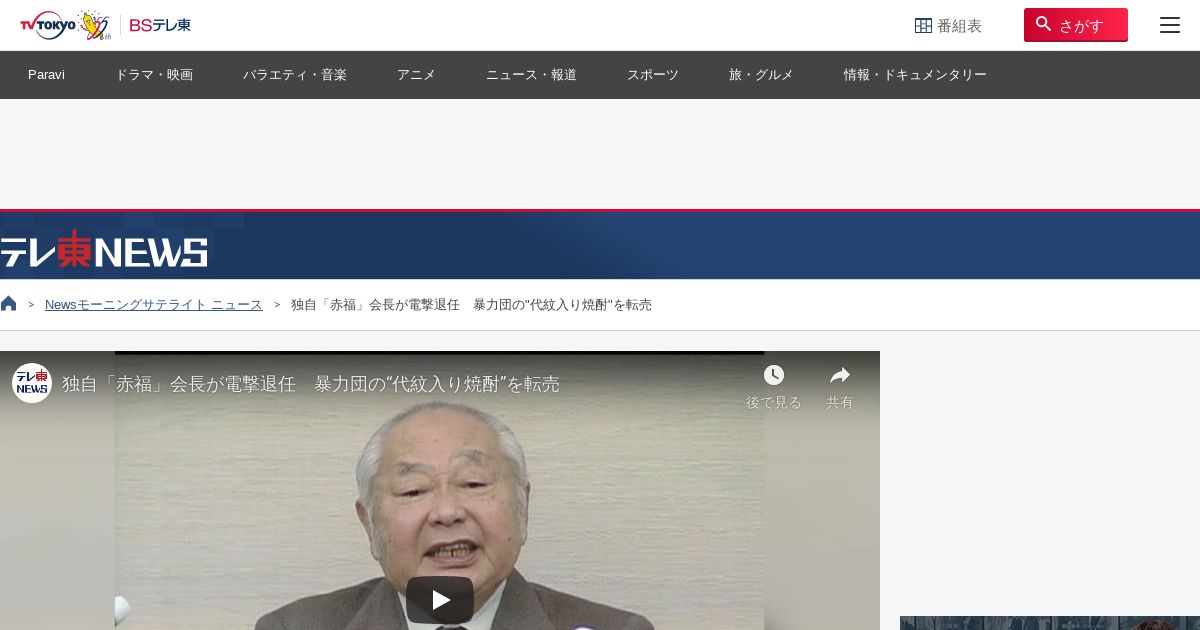Go to home via breadcrumb house icon

tap(9, 304)
